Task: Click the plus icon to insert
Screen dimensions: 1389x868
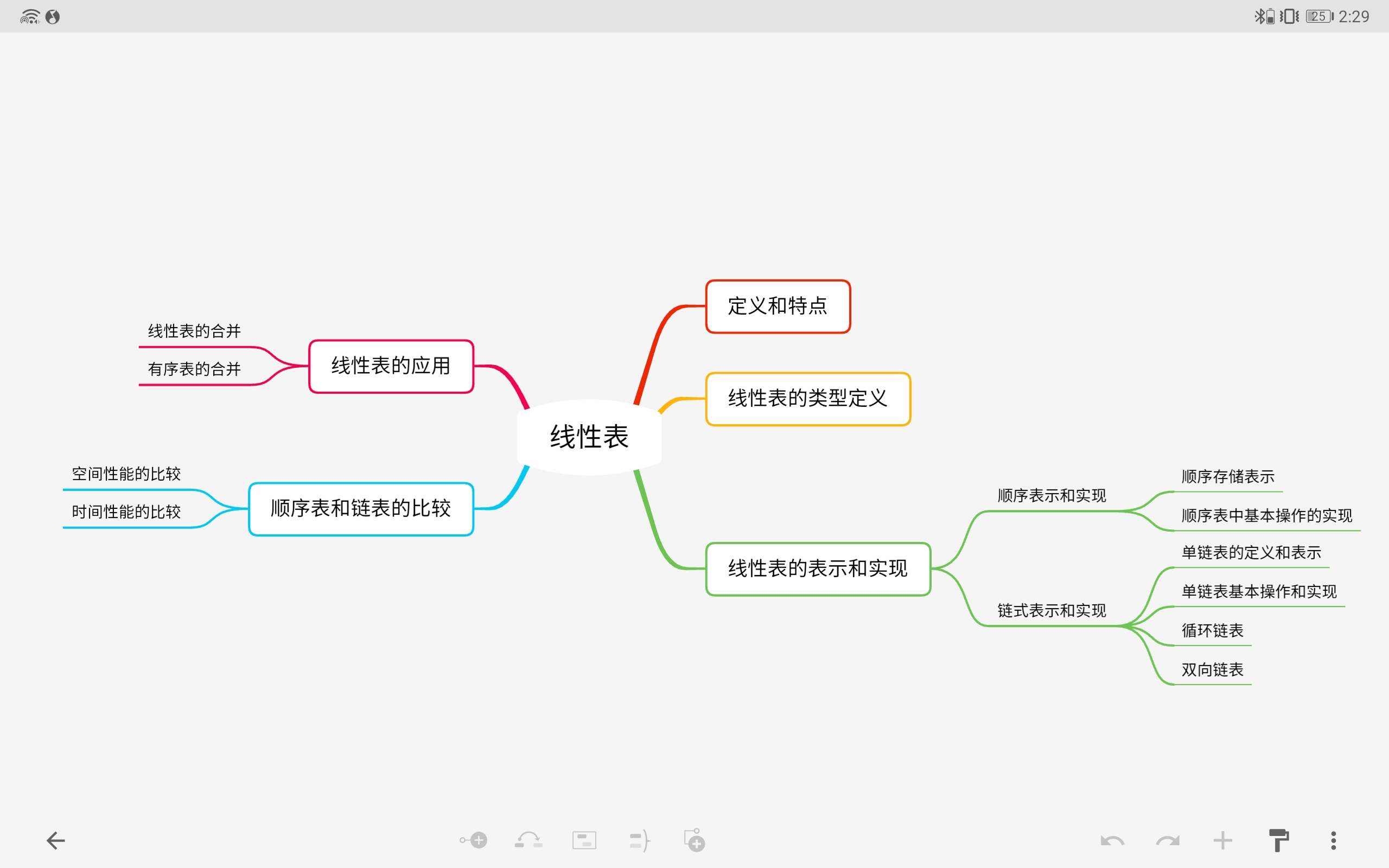Action: 1222,840
